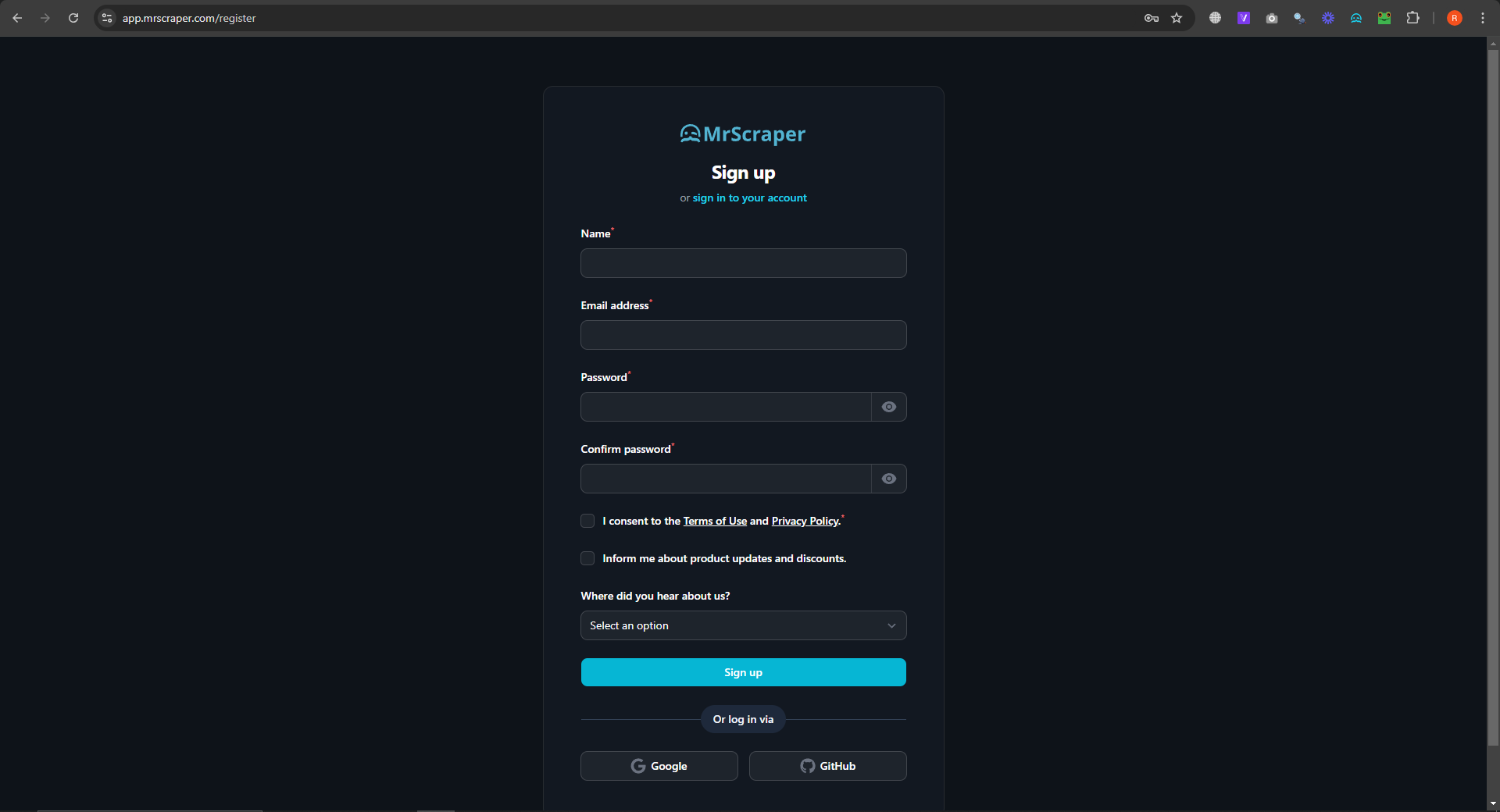Open the Terms of Use link

pyautogui.click(x=715, y=521)
